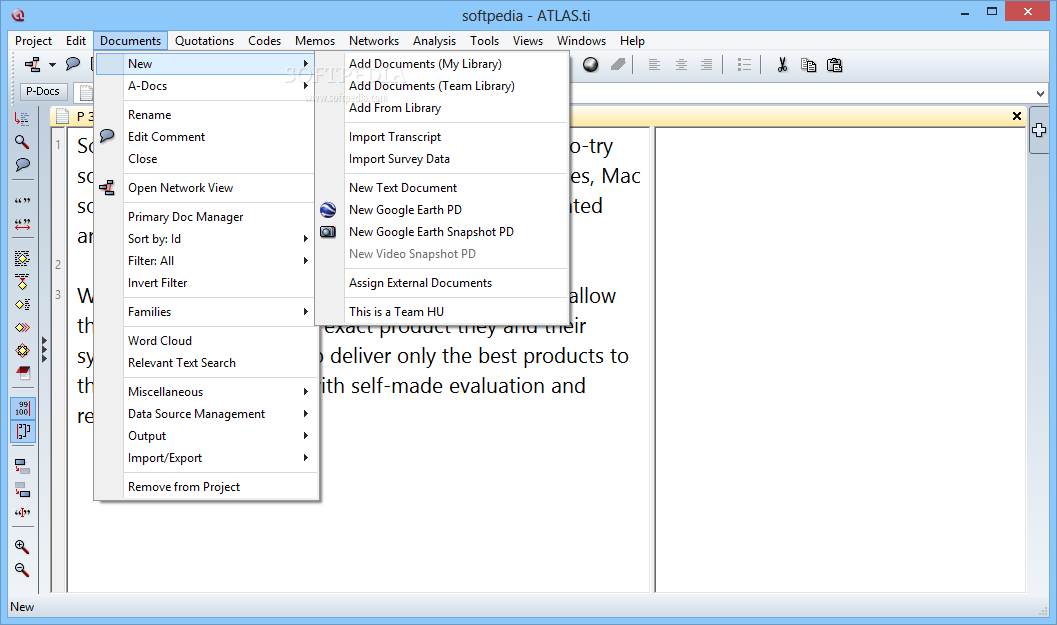Open the Quotations menu

[x=204, y=40]
